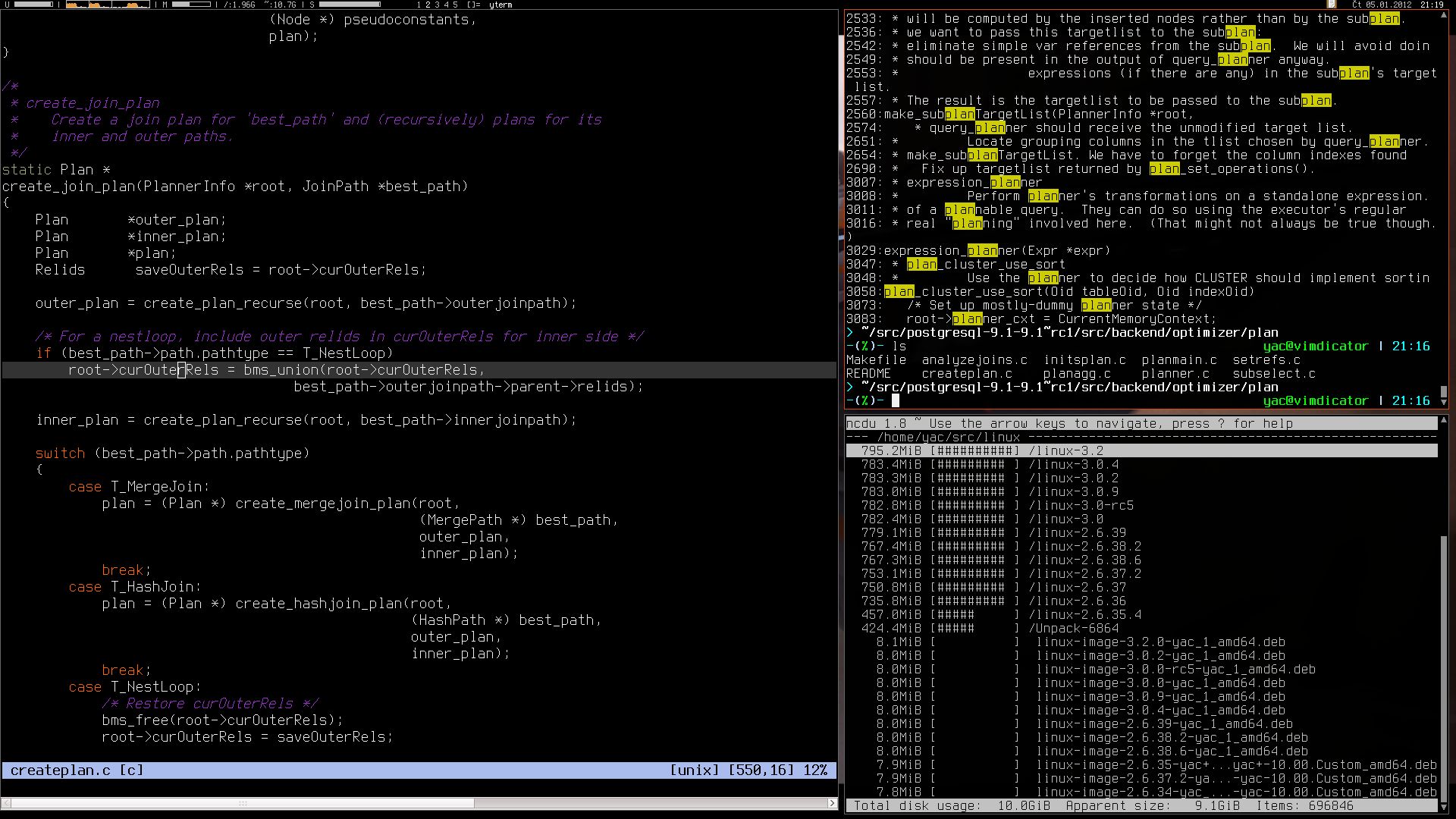Viewport: 1456px width, 819px height.
Task: Switch to workspace tag 5
Action: (x=455, y=5)
